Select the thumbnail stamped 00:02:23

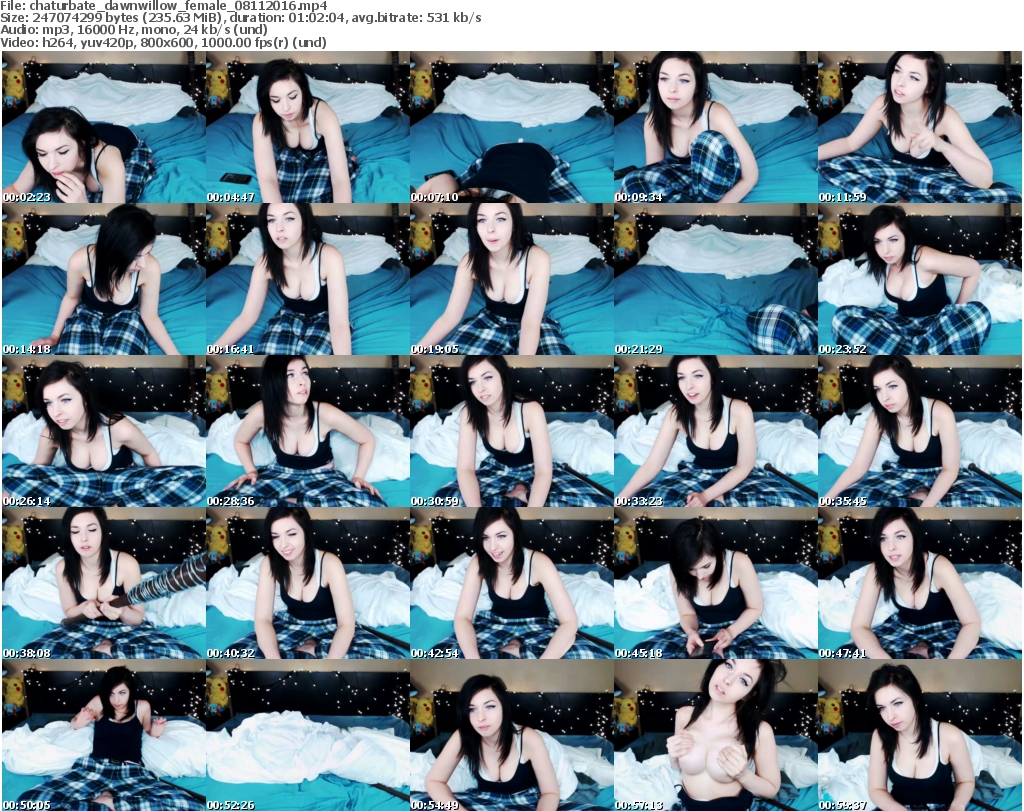tap(104, 127)
